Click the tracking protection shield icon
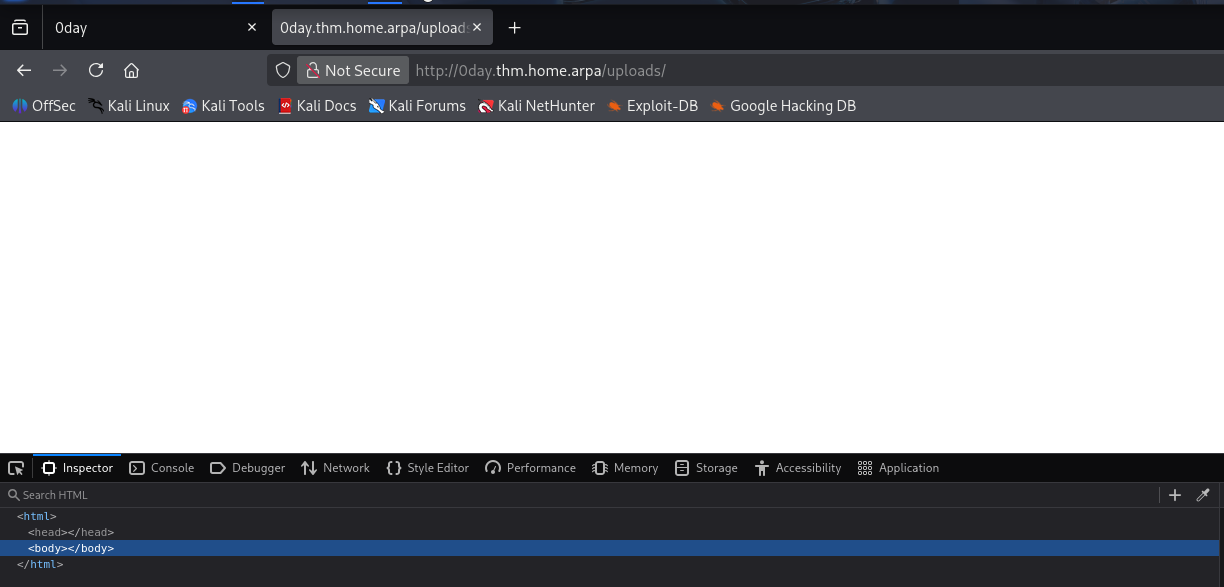Image resolution: width=1224 pixels, height=587 pixels. click(283, 70)
